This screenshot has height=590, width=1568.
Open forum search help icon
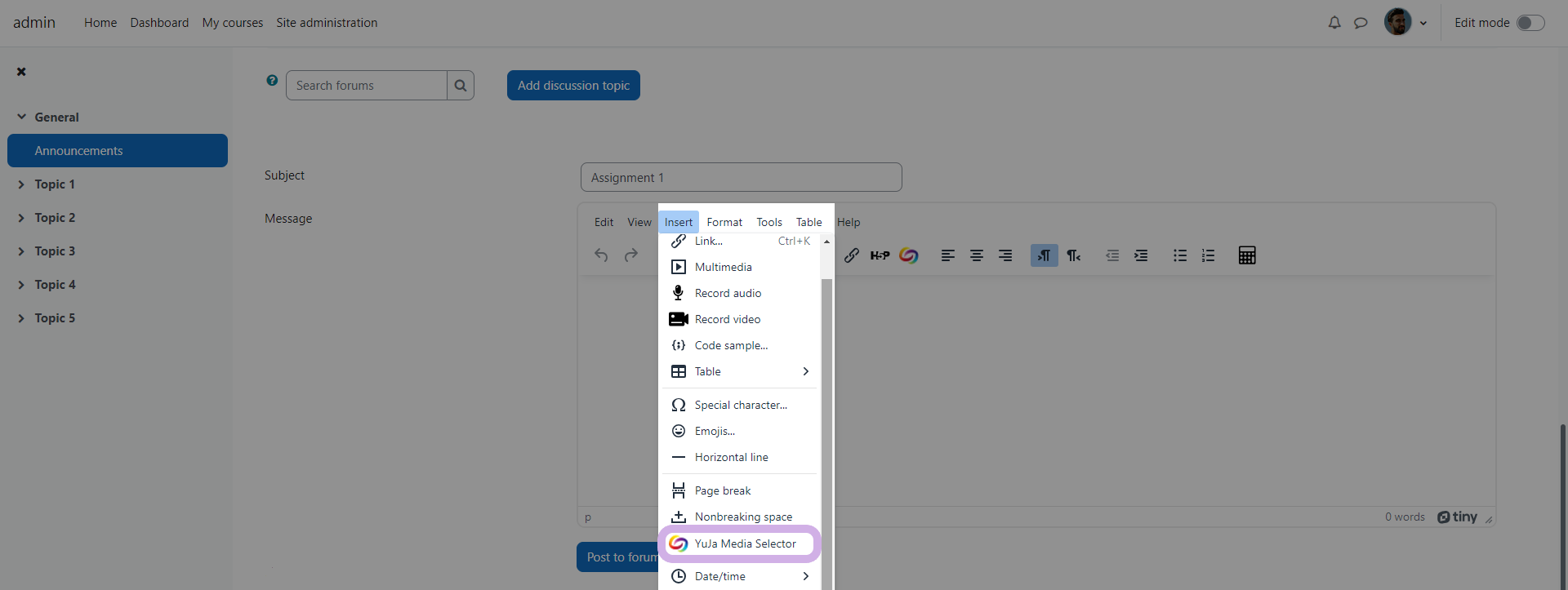(272, 80)
